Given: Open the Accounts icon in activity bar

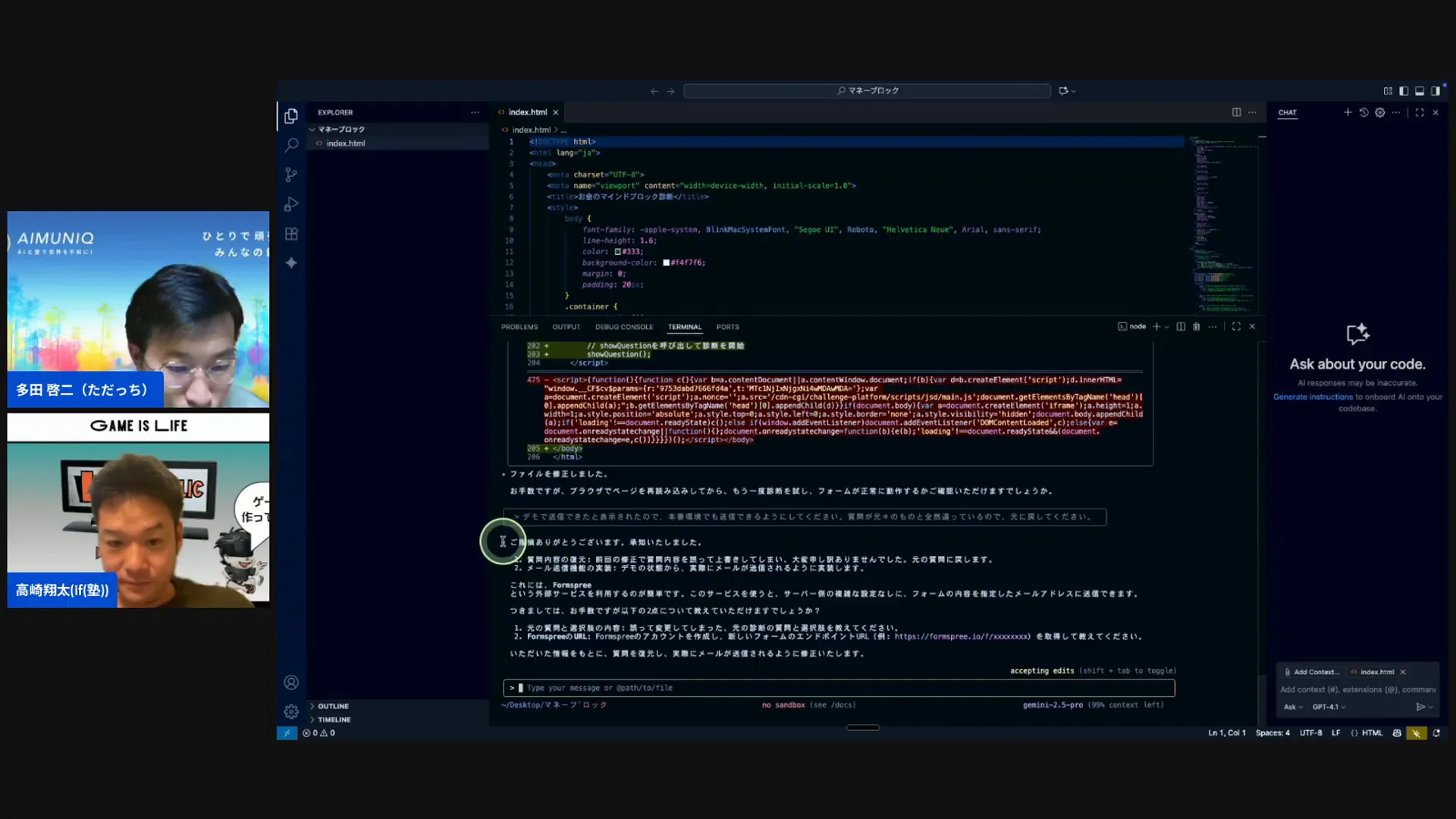Looking at the screenshot, I should tap(291, 682).
